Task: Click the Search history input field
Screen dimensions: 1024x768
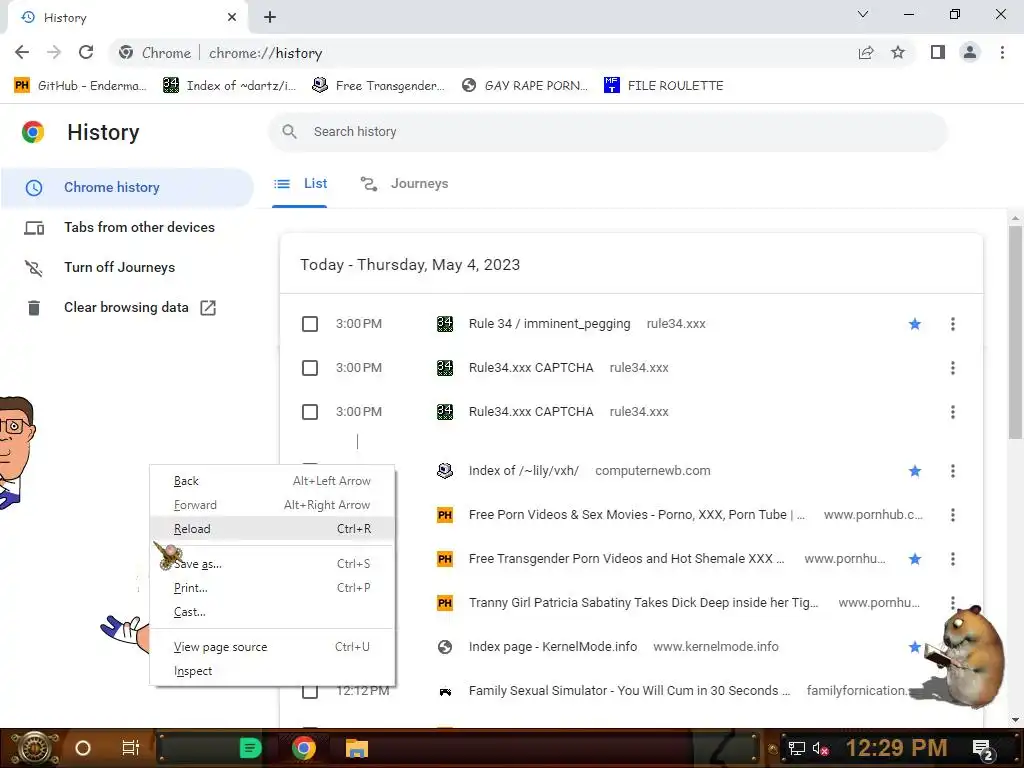Action: [x=608, y=131]
